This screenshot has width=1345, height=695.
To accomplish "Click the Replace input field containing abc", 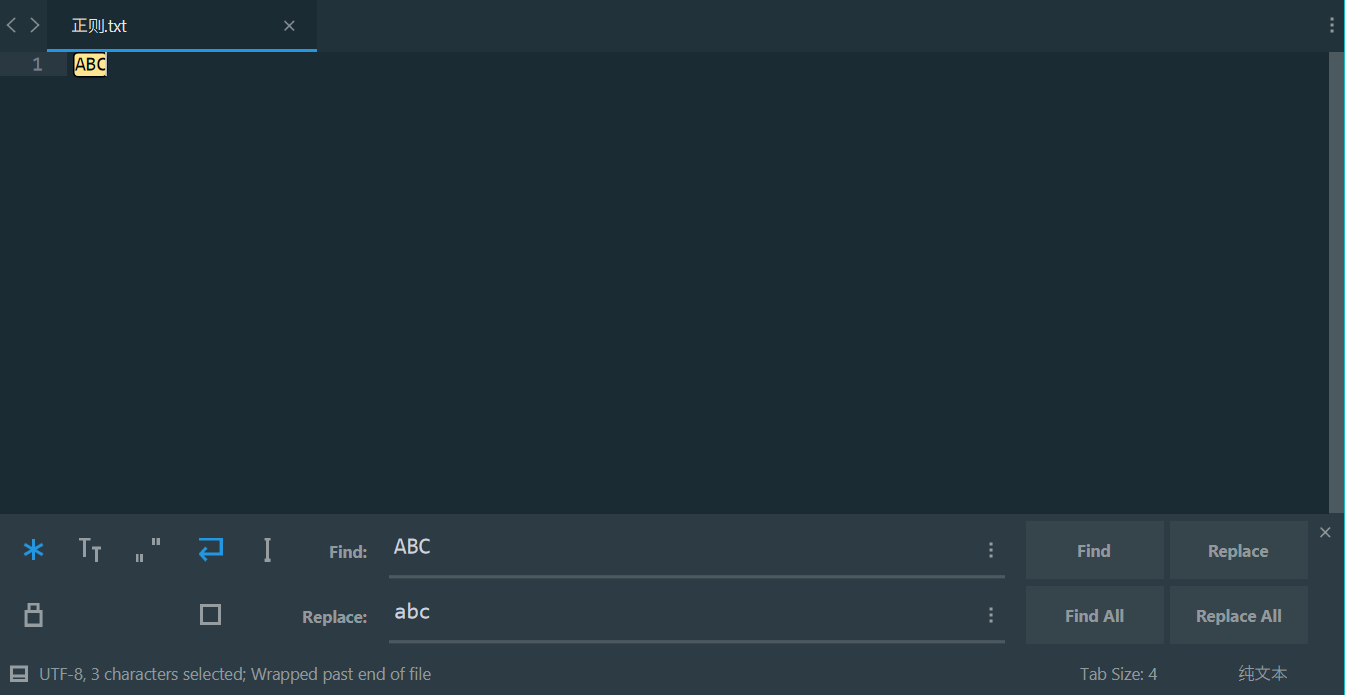I will pyautogui.click(x=680, y=613).
